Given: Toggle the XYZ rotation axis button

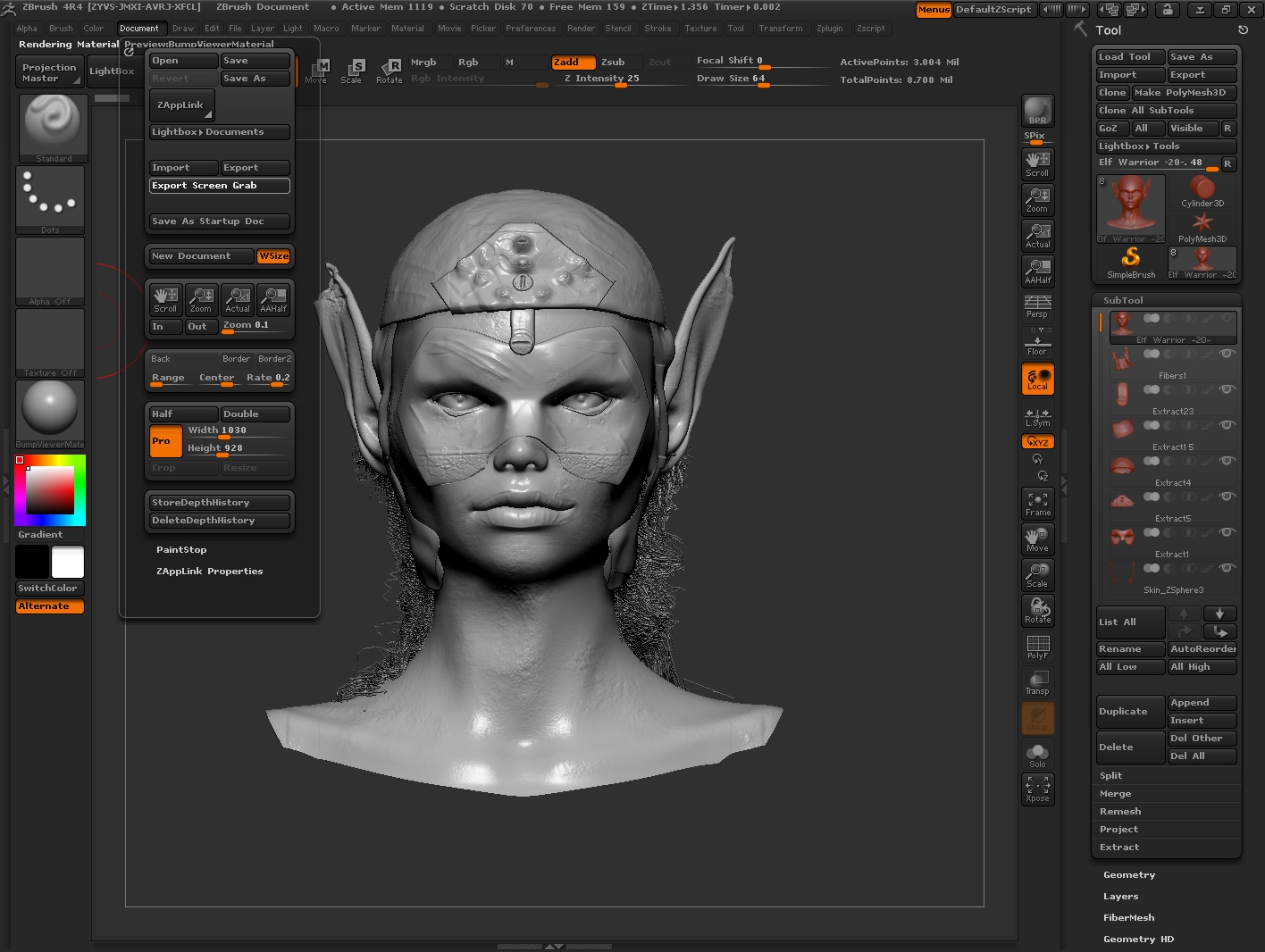Looking at the screenshot, I should (x=1037, y=442).
